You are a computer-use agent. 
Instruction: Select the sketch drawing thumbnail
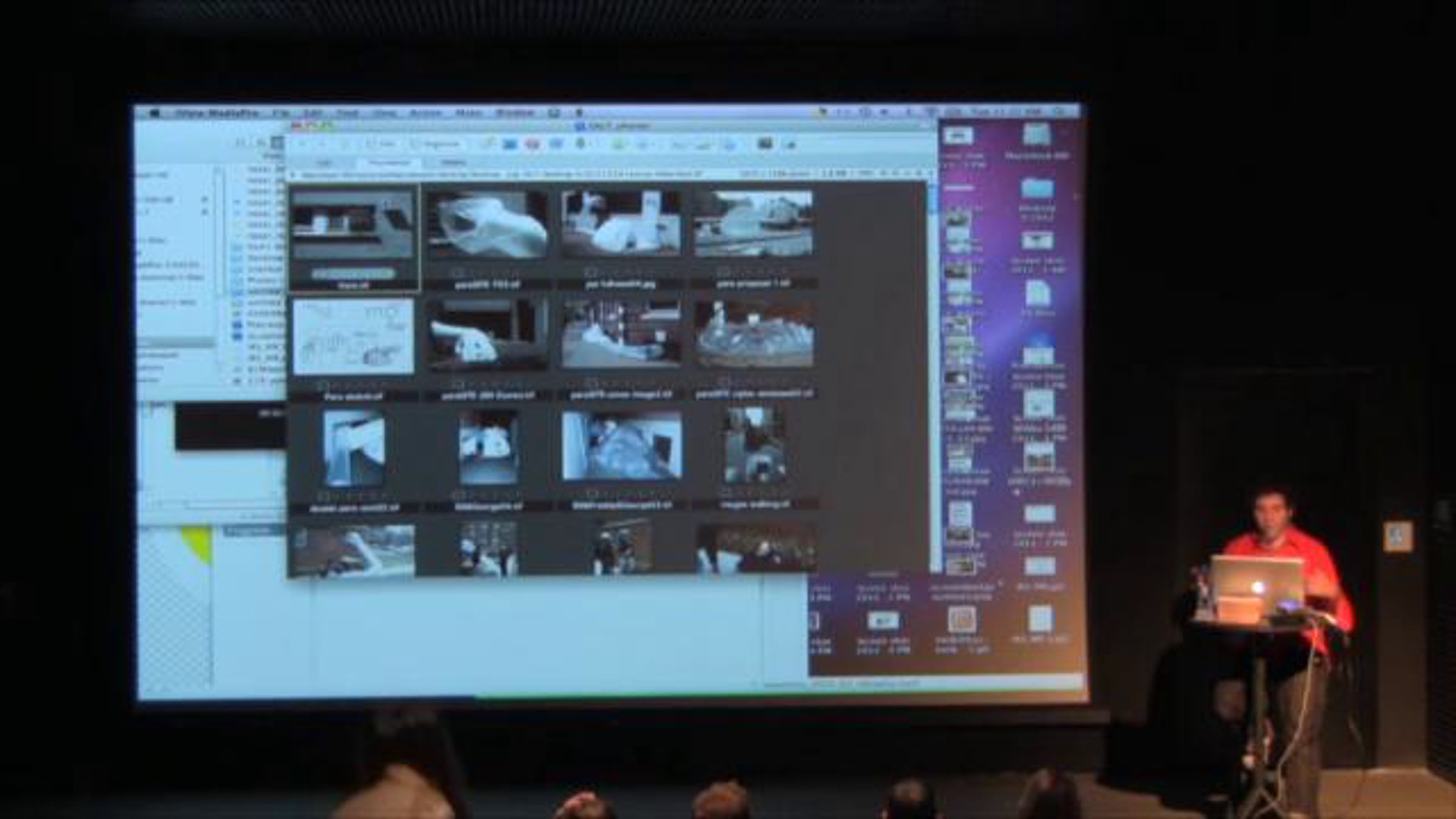pos(353,337)
